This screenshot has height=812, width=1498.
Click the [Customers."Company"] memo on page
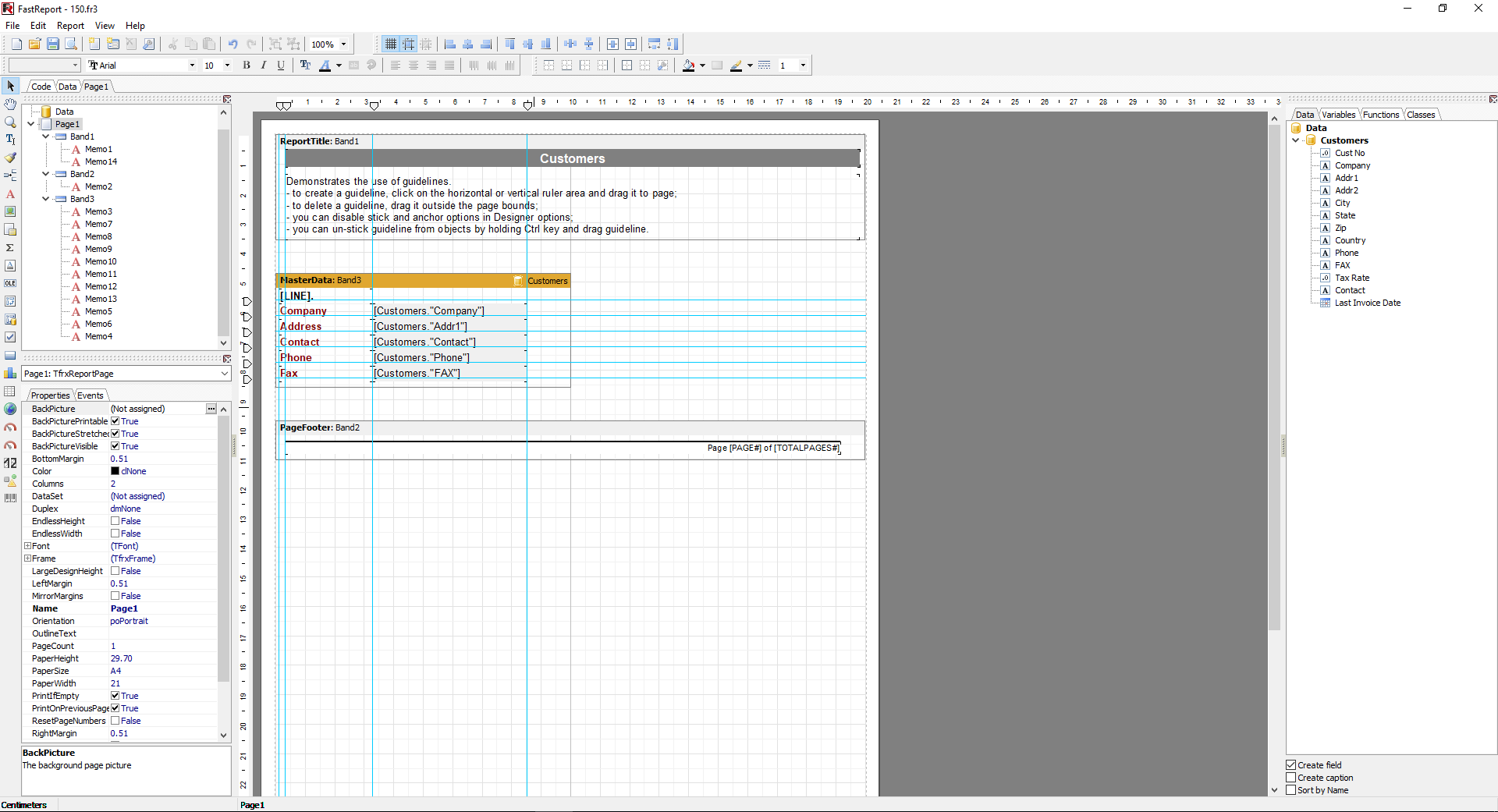point(449,310)
